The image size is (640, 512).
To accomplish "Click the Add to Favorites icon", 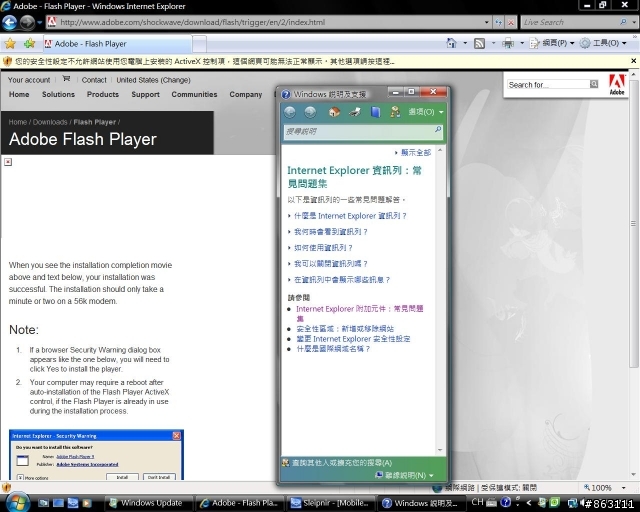I will (29, 43).
